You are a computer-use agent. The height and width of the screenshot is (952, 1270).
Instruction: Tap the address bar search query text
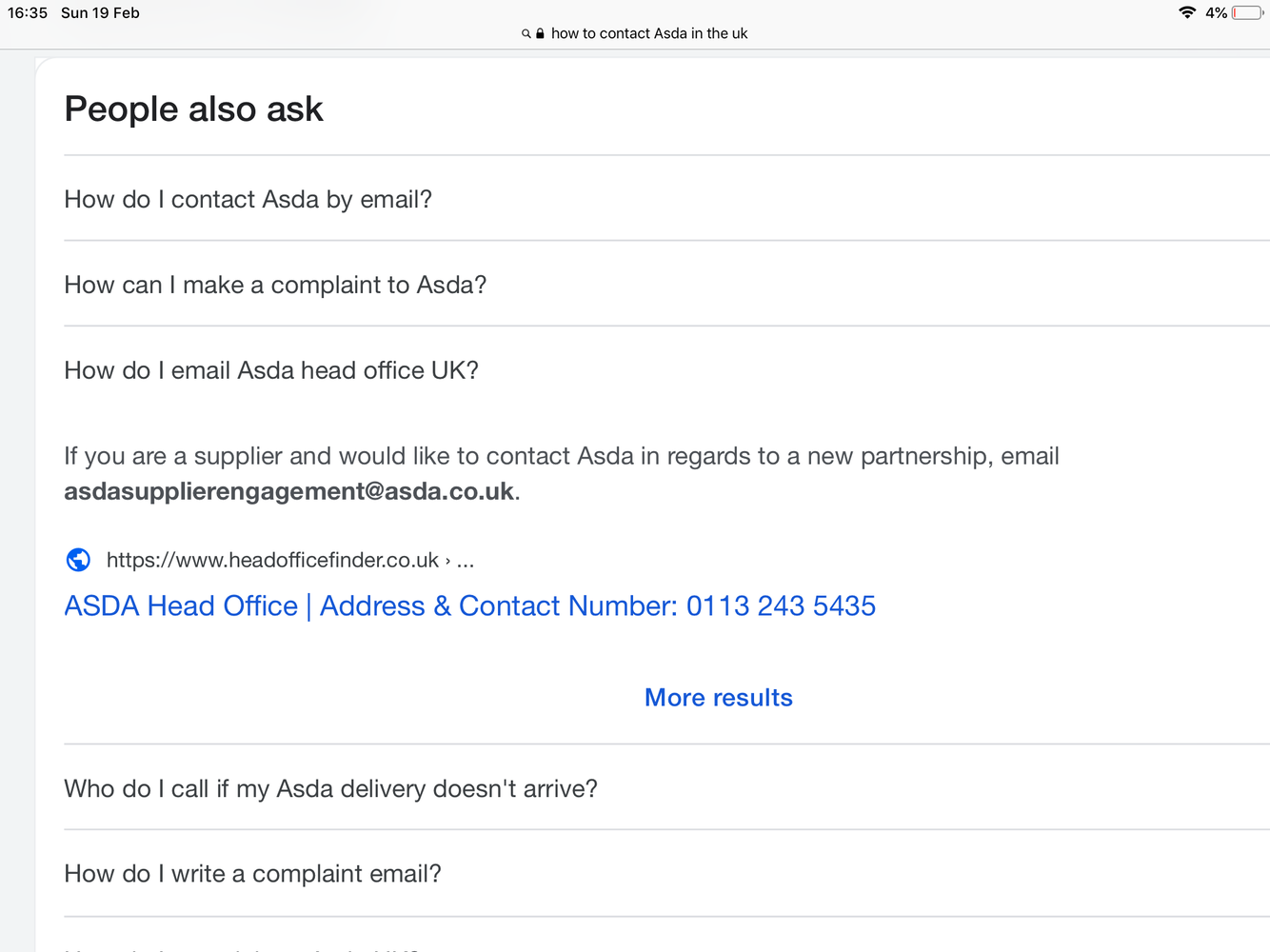tap(649, 33)
